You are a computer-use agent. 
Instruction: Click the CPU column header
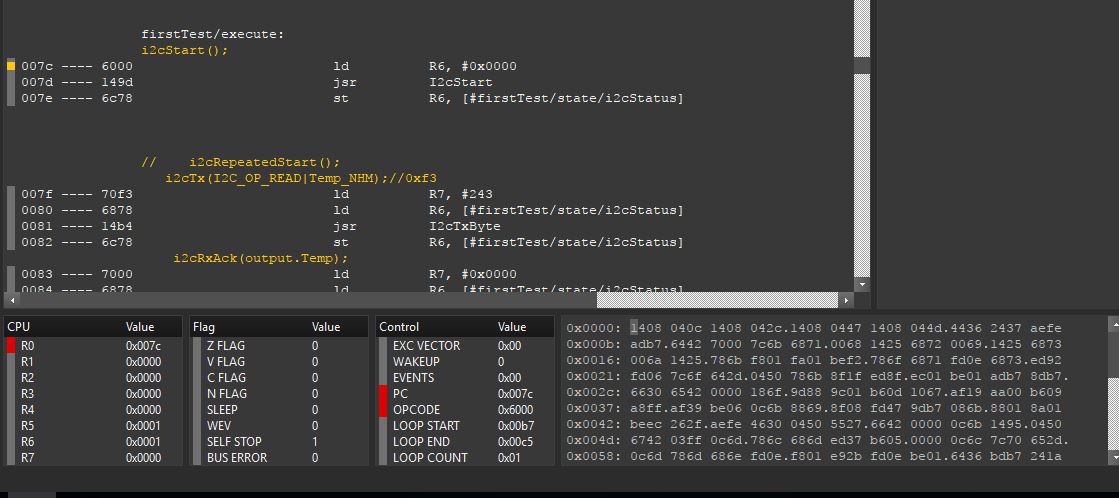tap(19, 327)
